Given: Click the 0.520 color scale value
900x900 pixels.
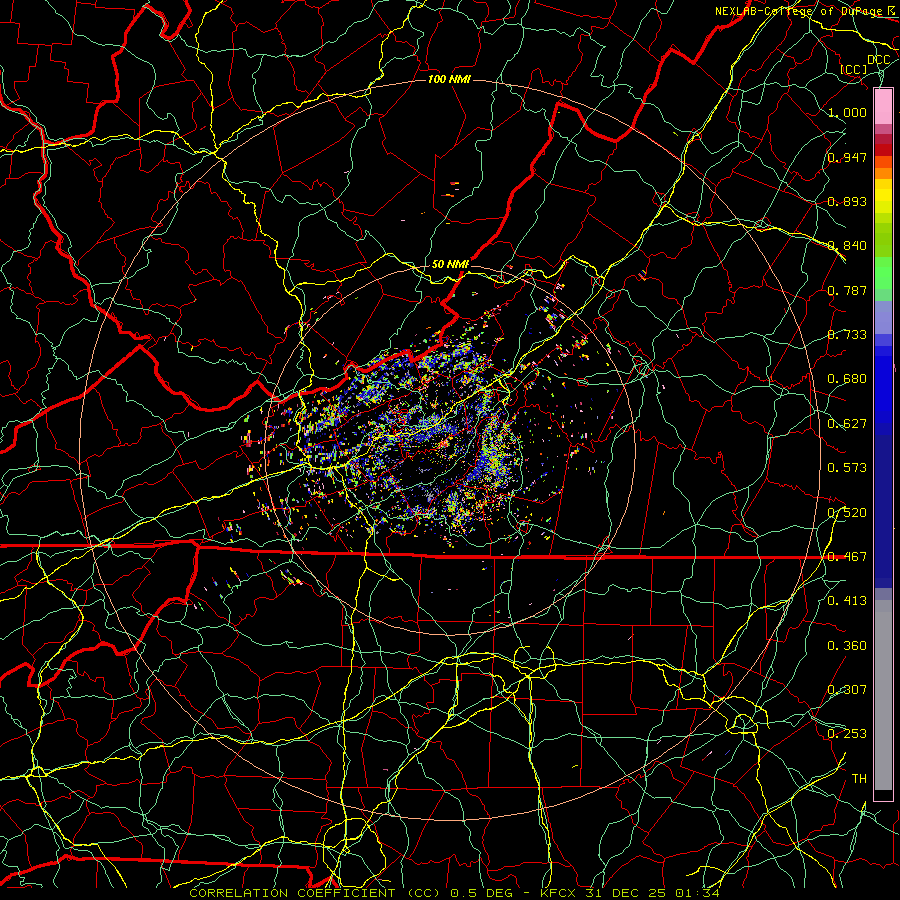Looking at the screenshot, I should [847, 513].
